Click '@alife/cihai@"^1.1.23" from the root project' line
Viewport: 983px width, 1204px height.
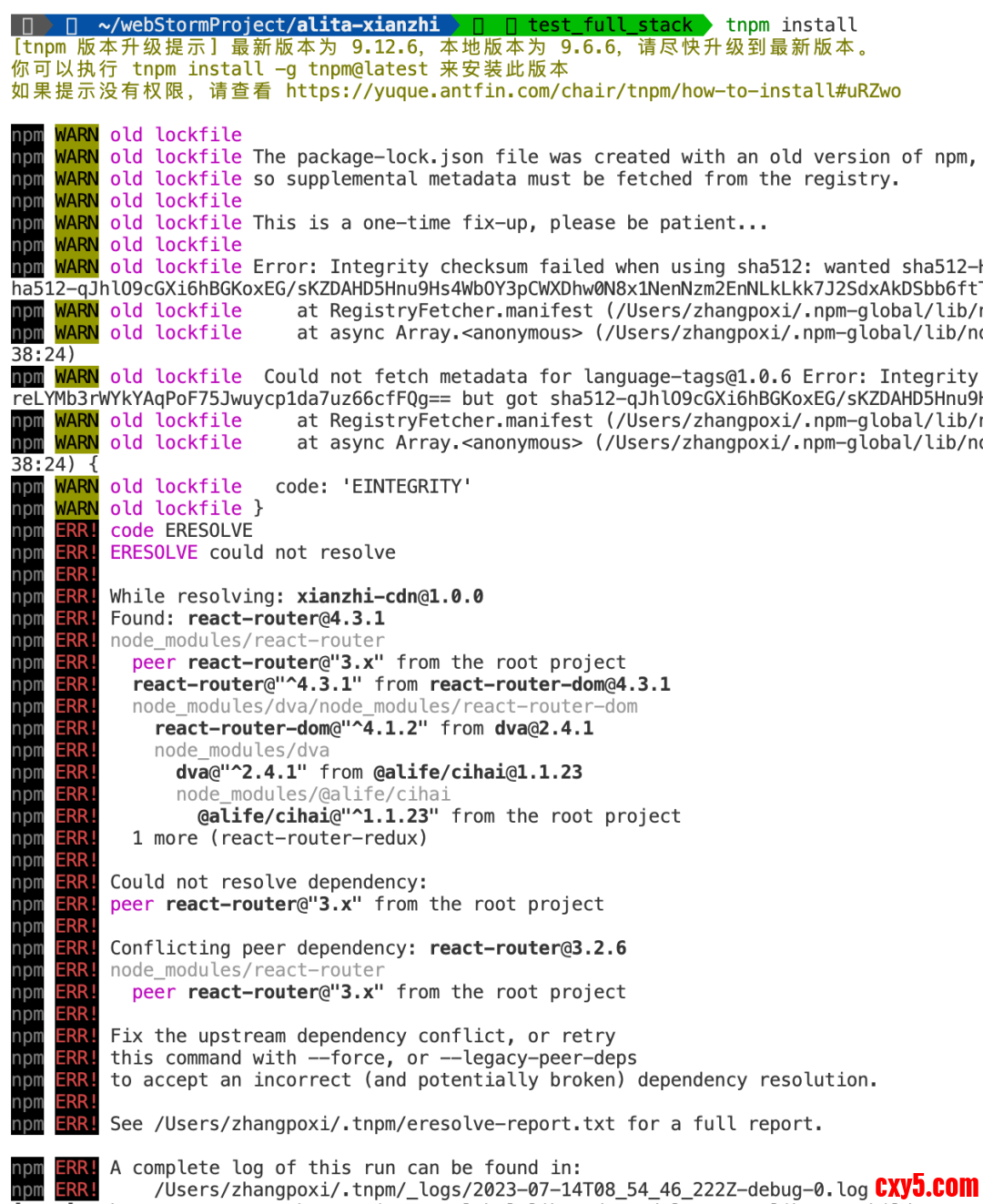pyautogui.click(x=440, y=816)
